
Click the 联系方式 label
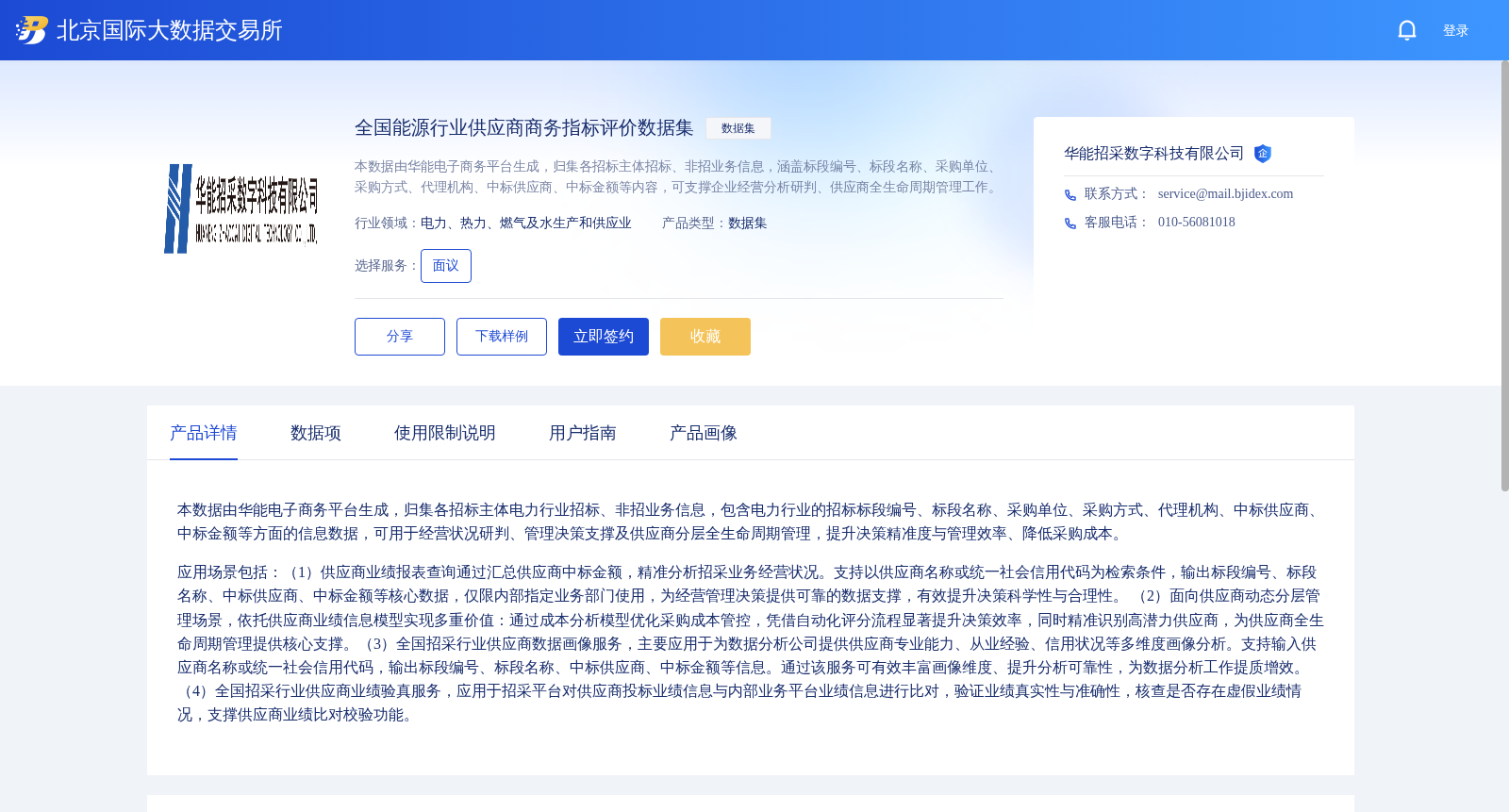[x=1117, y=194]
